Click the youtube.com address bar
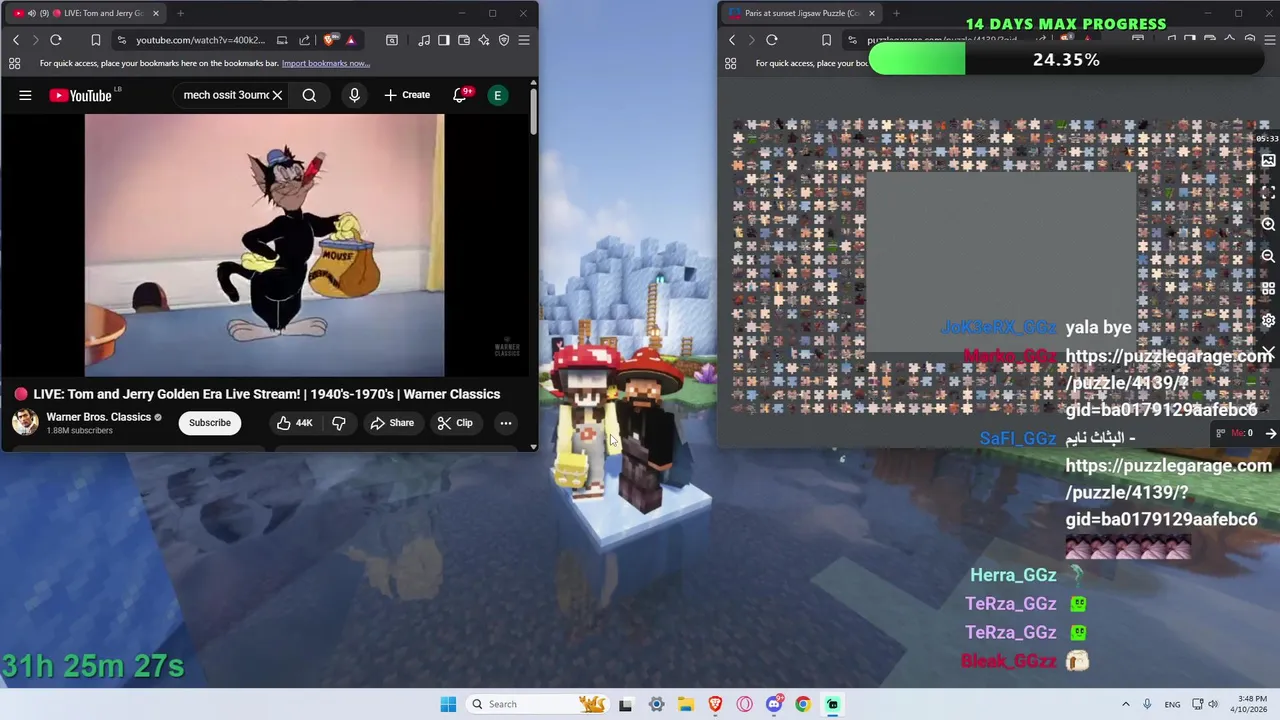Image resolution: width=1280 pixels, height=720 pixels. click(x=200, y=40)
